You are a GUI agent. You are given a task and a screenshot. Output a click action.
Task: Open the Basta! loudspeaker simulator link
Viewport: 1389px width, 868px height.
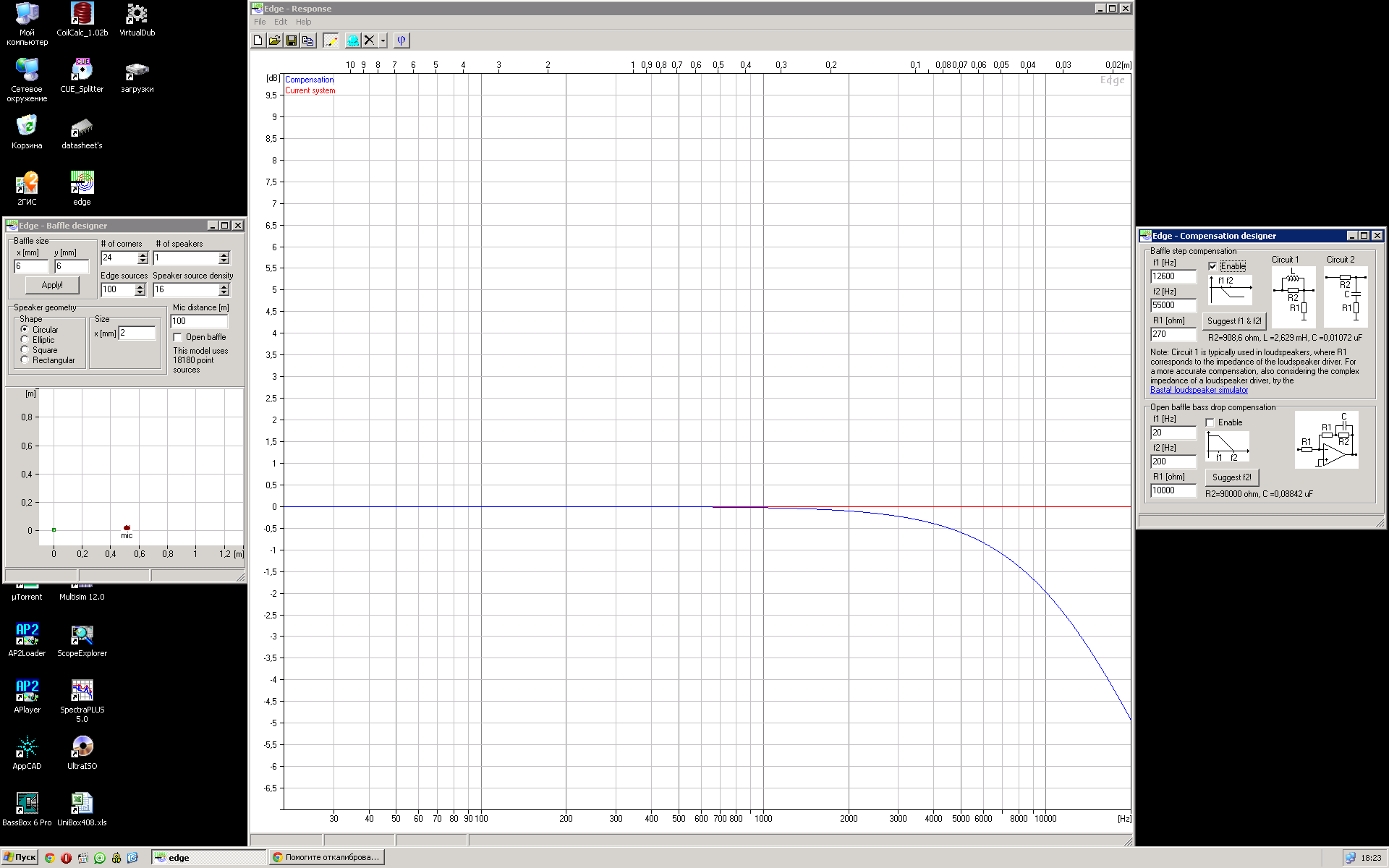(x=1199, y=390)
